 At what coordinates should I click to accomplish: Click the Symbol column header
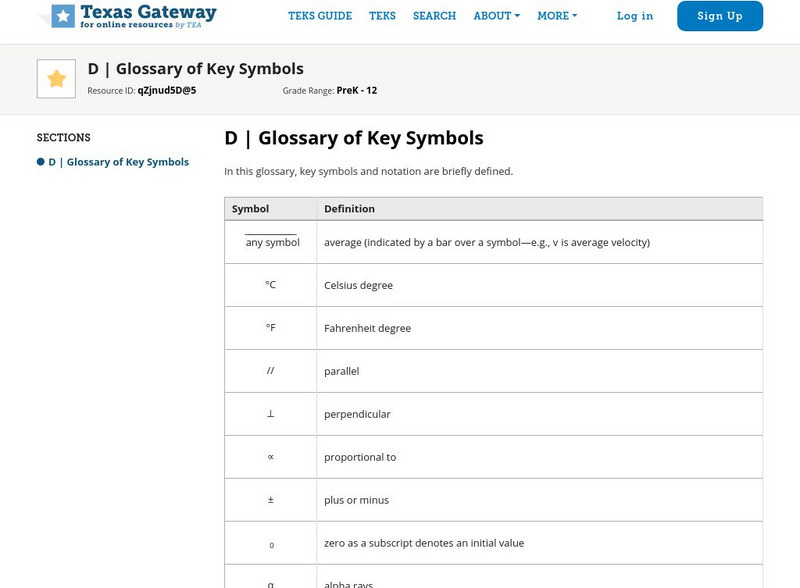point(250,209)
